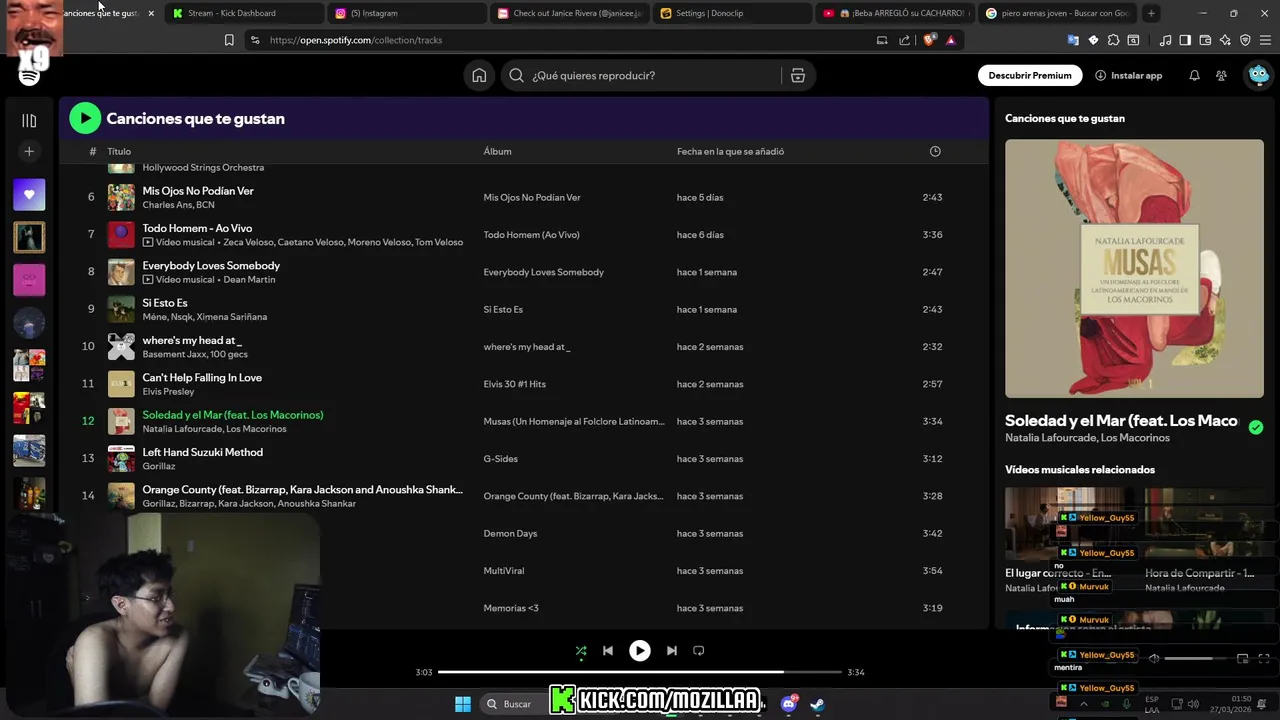
Task: Switch to Beba ARREGLÓ su CACHARRO tab
Action: [896, 13]
